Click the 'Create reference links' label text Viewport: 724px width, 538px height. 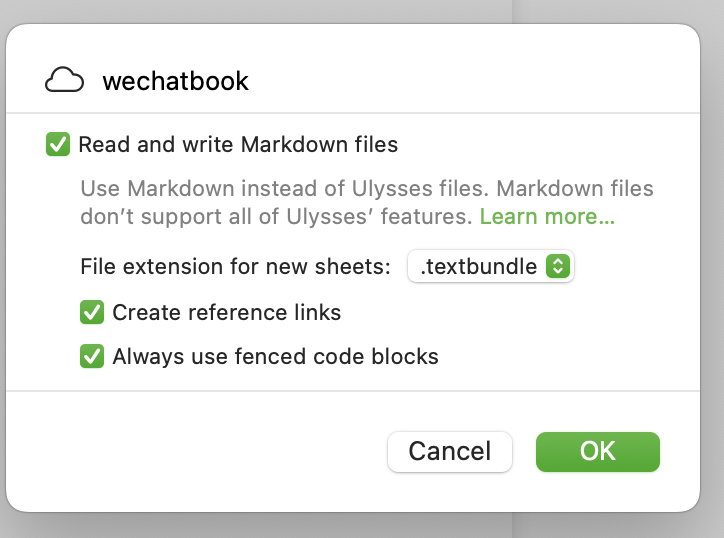coord(226,313)
